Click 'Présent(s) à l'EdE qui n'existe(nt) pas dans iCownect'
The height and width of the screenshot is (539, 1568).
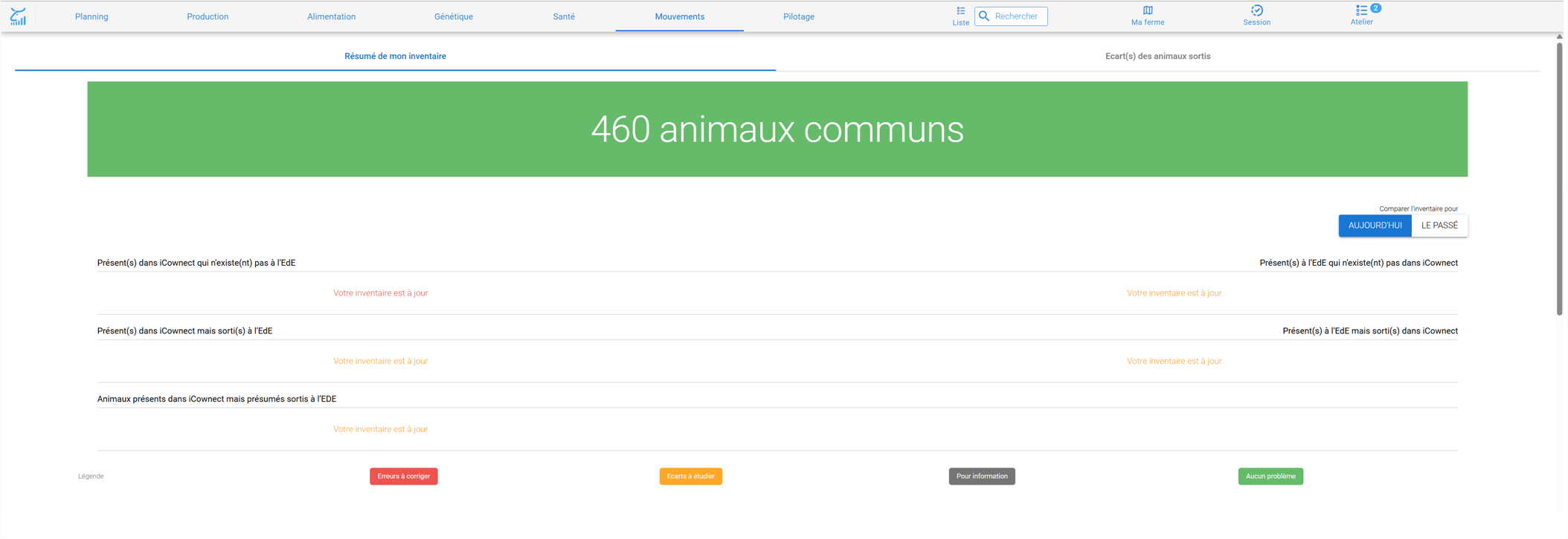tap(1358, 263)
